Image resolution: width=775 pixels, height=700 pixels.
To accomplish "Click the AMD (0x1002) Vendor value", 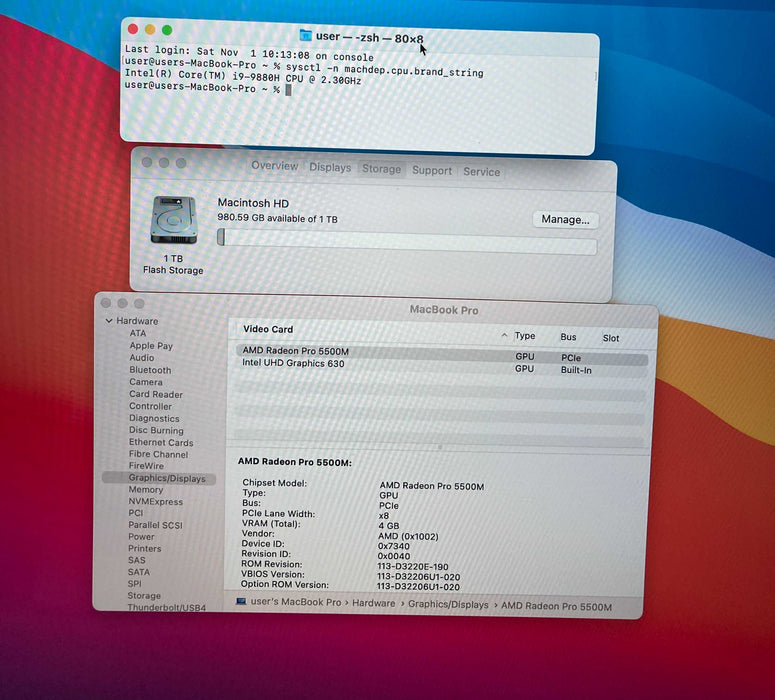I will coord(408,536).
